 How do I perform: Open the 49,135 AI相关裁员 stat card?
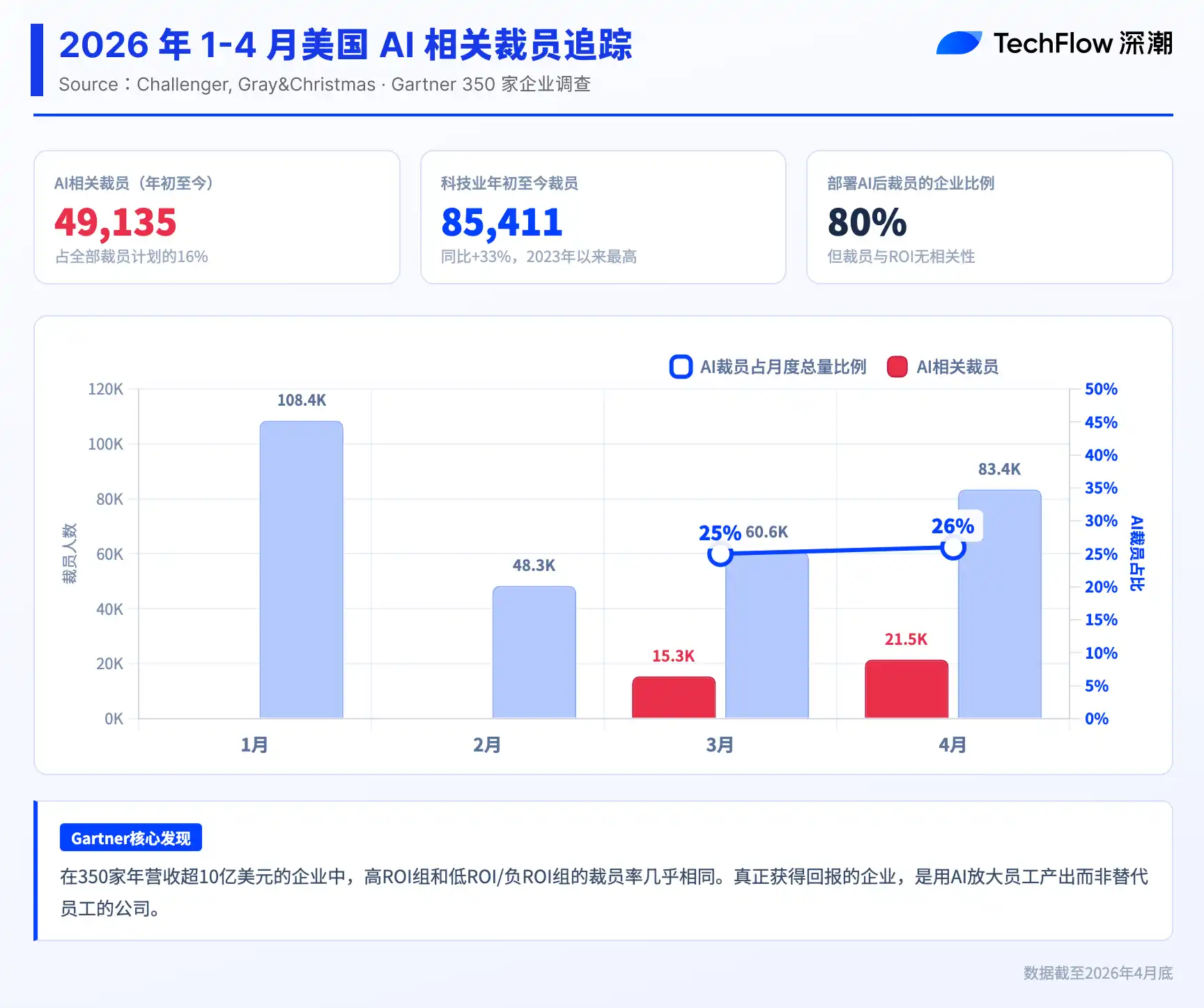(217, 217)
